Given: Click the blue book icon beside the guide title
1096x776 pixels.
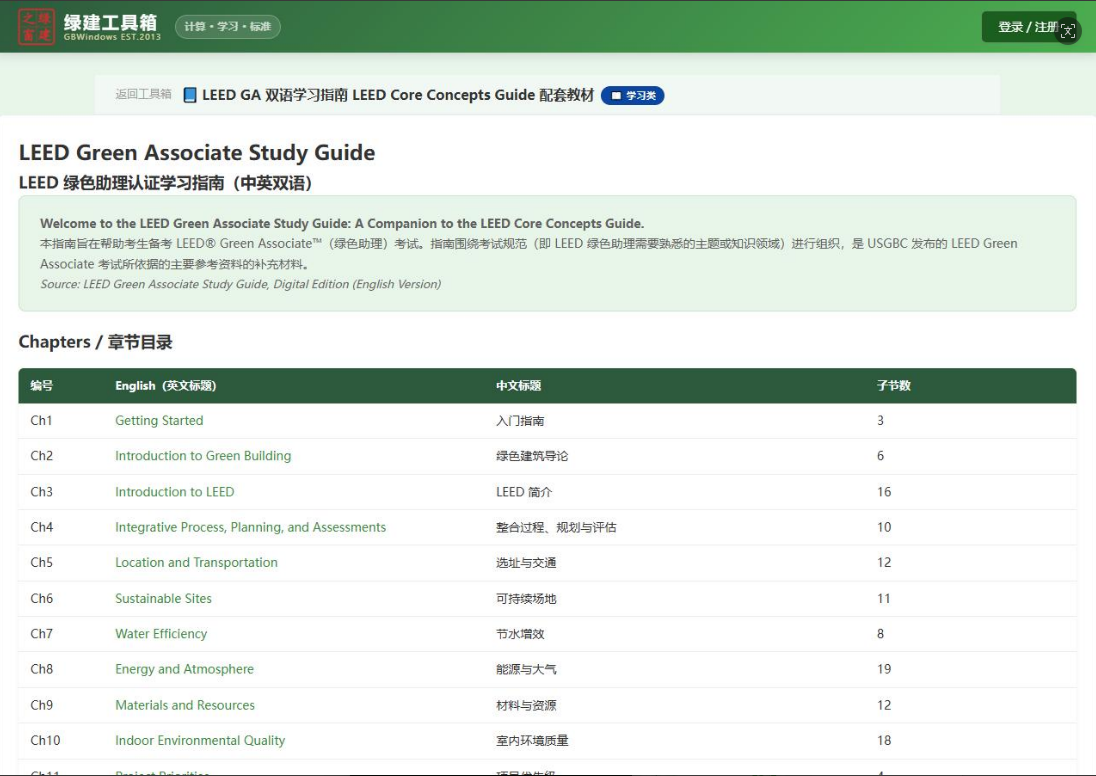Looking at the screenshot, I should (189, 95).
